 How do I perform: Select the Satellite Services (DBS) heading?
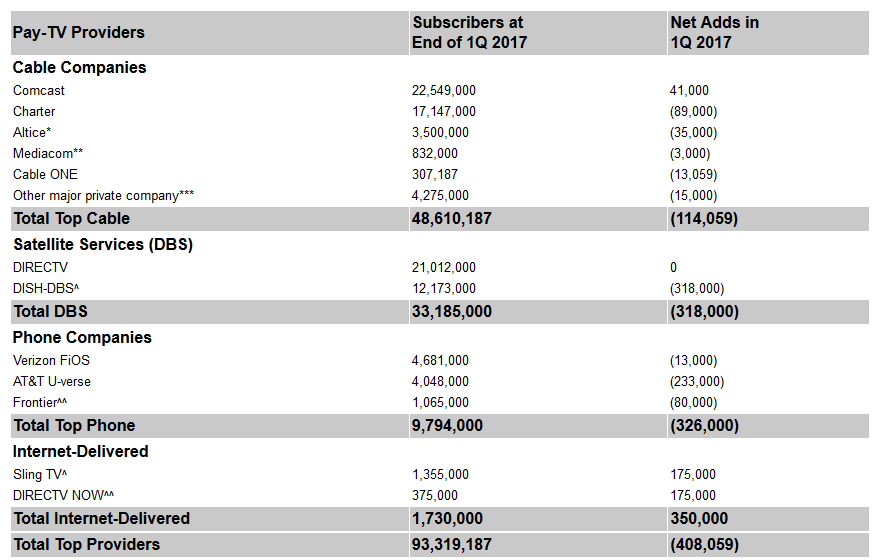(x=103, y=245)
